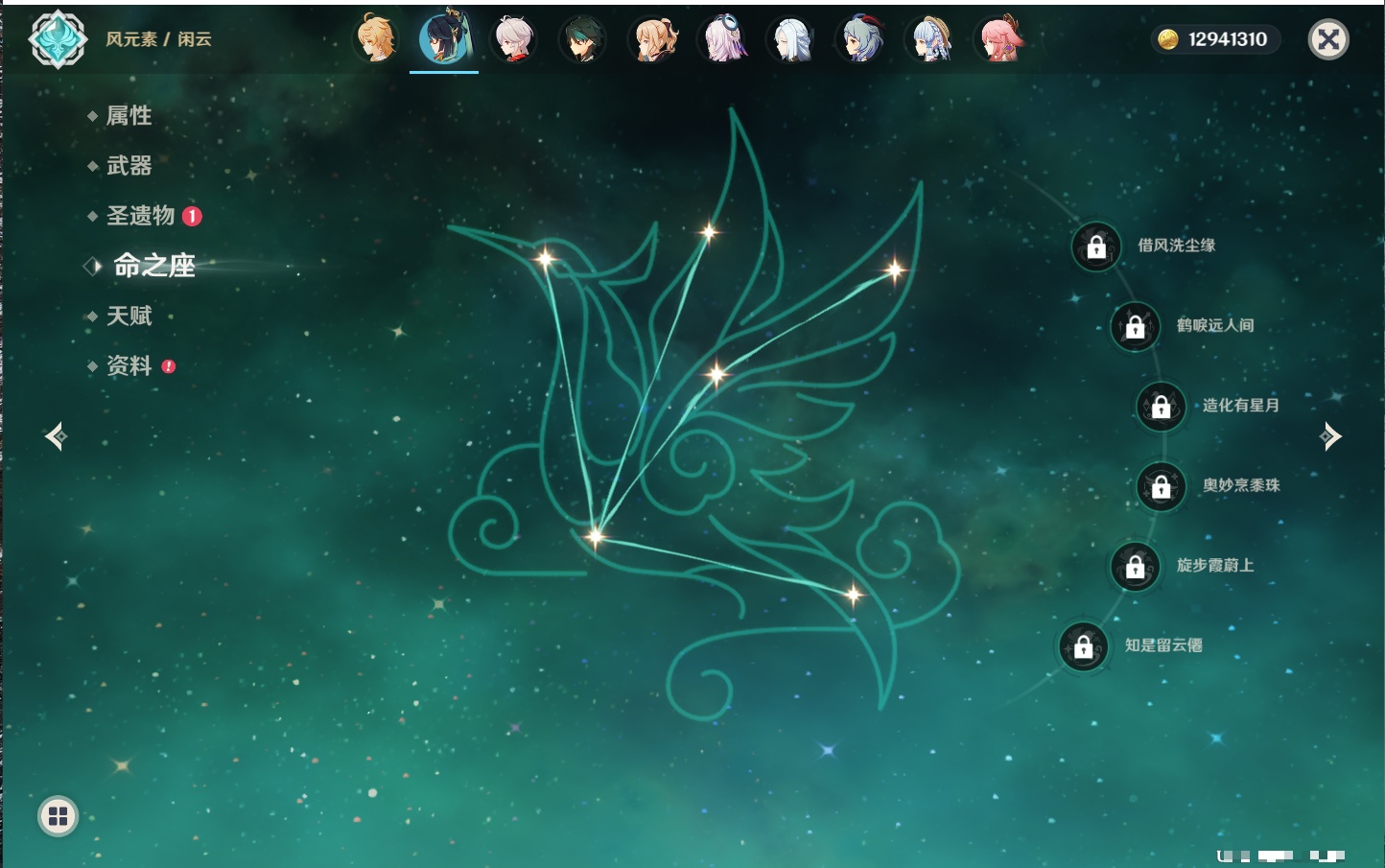The height and width of the screenshot is (868, 1385).
Task: View locked constellation 奥妙烹黍珠
Action: click(x=1162, y=486)
